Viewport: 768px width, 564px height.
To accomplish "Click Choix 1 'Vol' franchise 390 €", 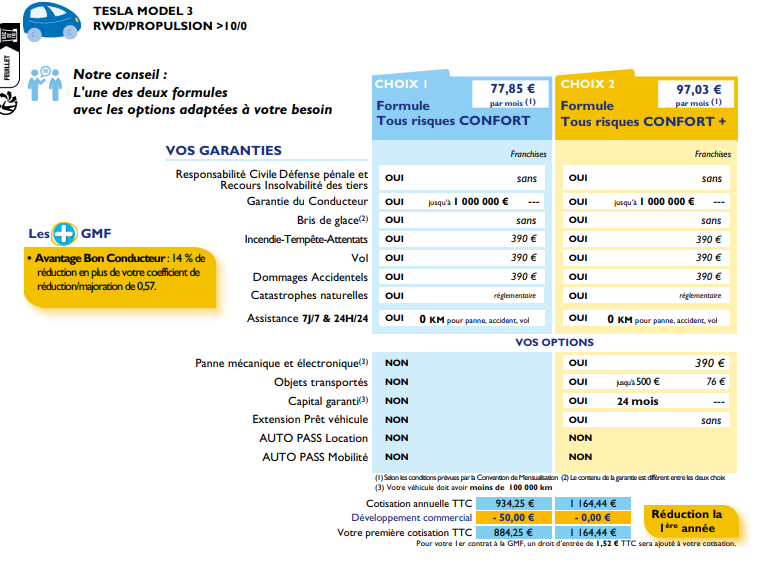I will [x=524, y=258].
